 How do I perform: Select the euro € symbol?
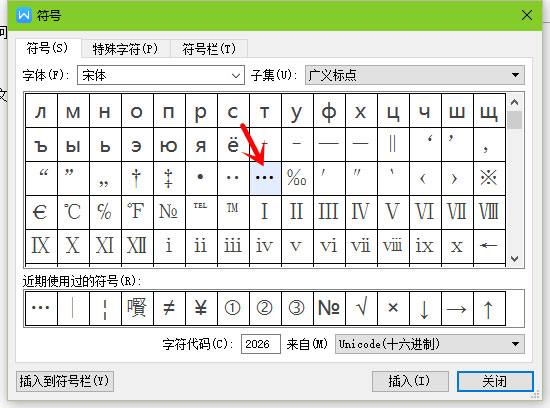click(41, 212)
